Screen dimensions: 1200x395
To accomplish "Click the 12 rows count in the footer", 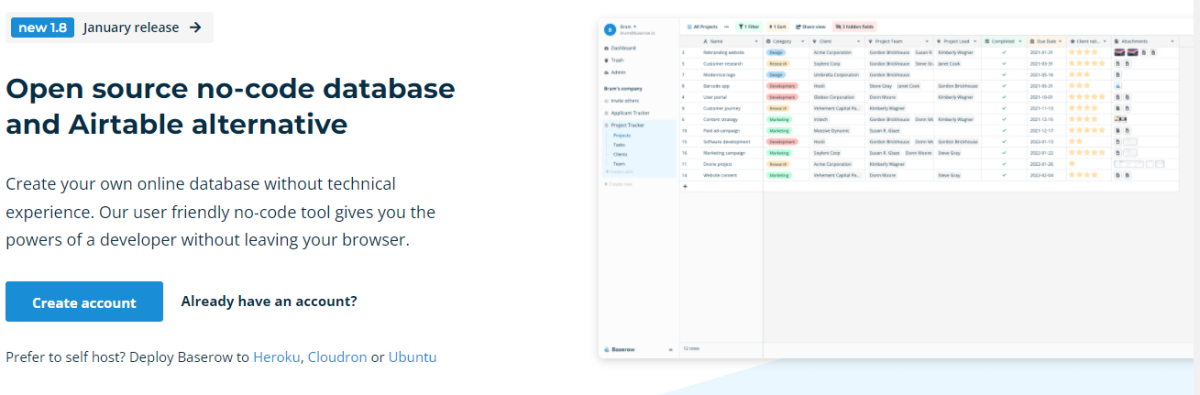I will [691, 348].
